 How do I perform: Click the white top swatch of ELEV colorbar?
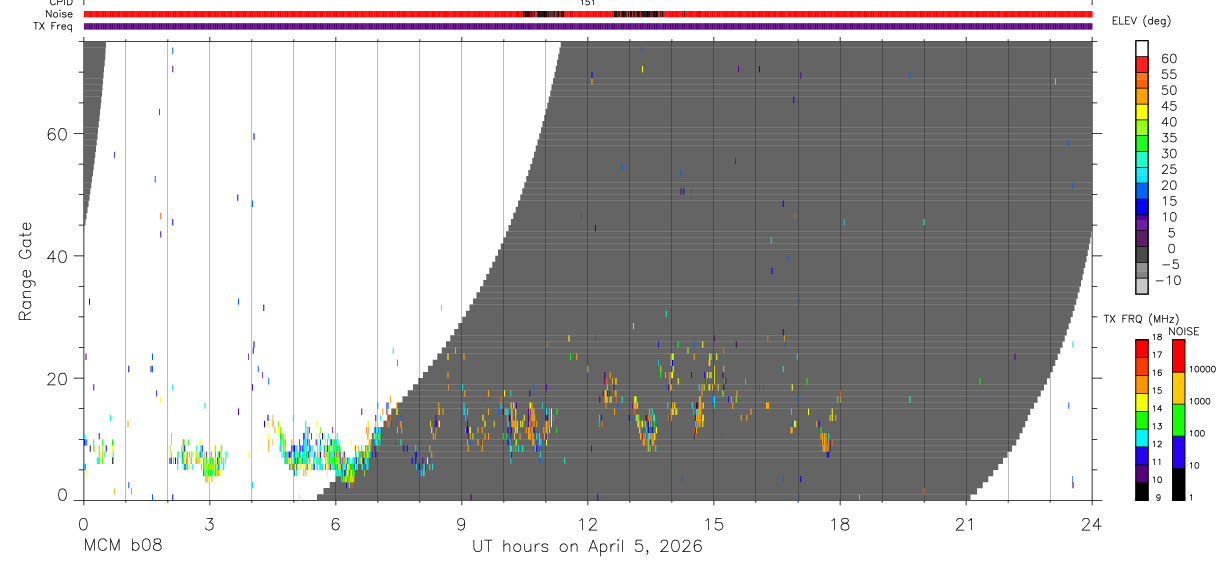tap(1143, 49)
